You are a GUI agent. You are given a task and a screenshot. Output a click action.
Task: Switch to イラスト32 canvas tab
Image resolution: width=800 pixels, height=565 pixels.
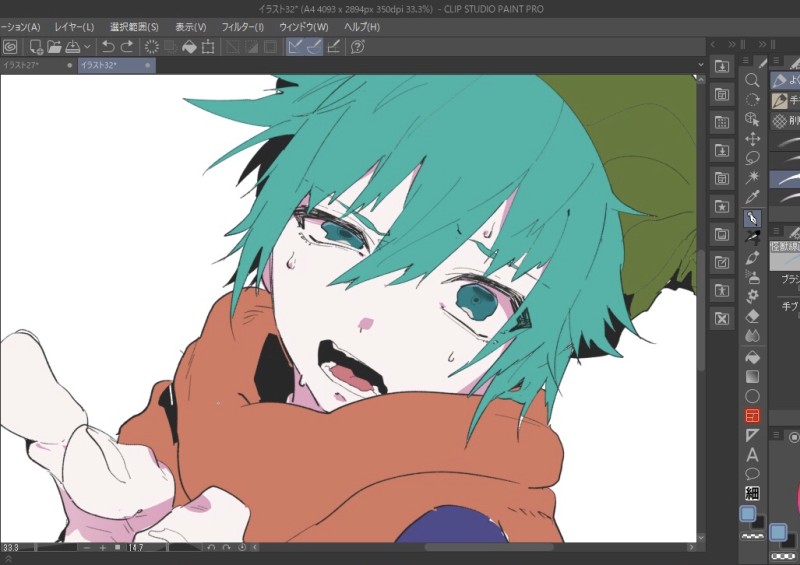coord(116,65)
